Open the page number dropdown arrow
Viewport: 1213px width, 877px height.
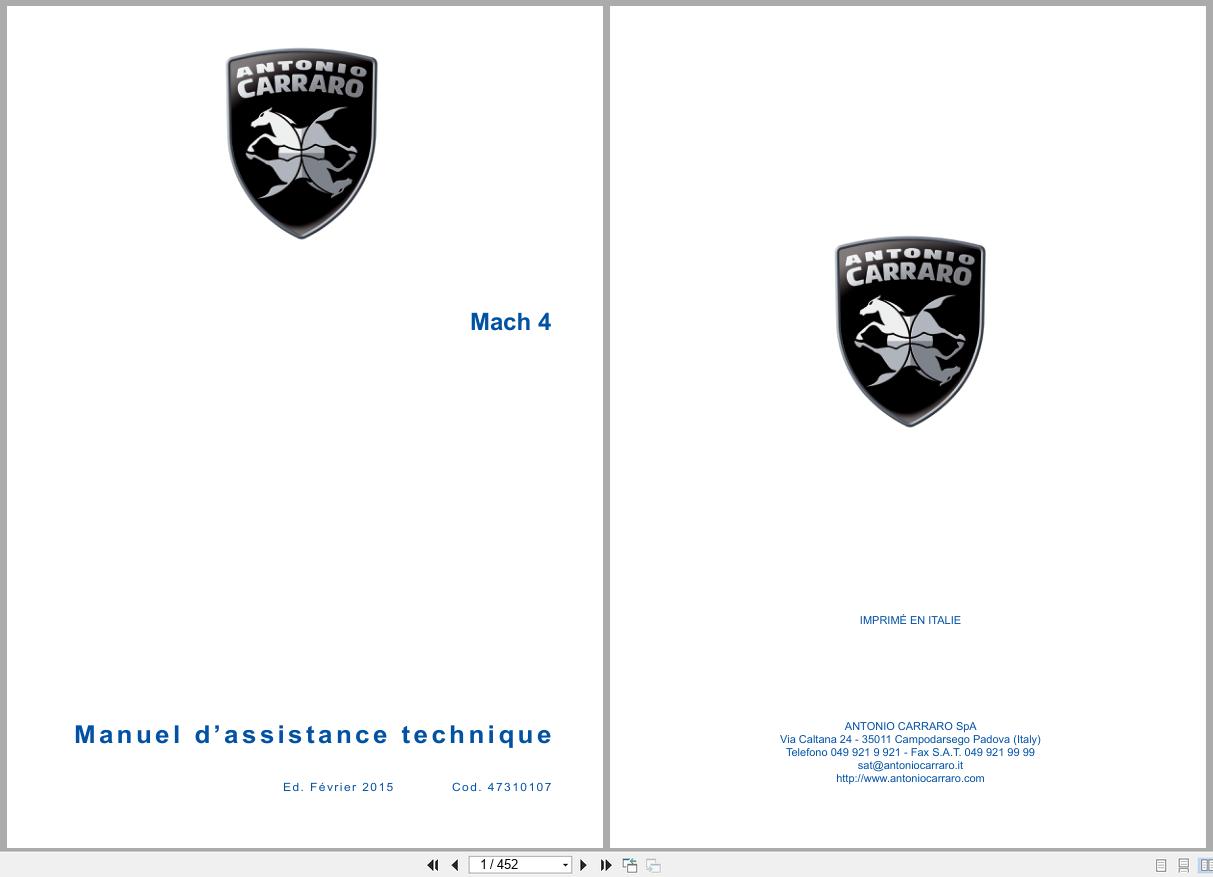click(566, 865)
